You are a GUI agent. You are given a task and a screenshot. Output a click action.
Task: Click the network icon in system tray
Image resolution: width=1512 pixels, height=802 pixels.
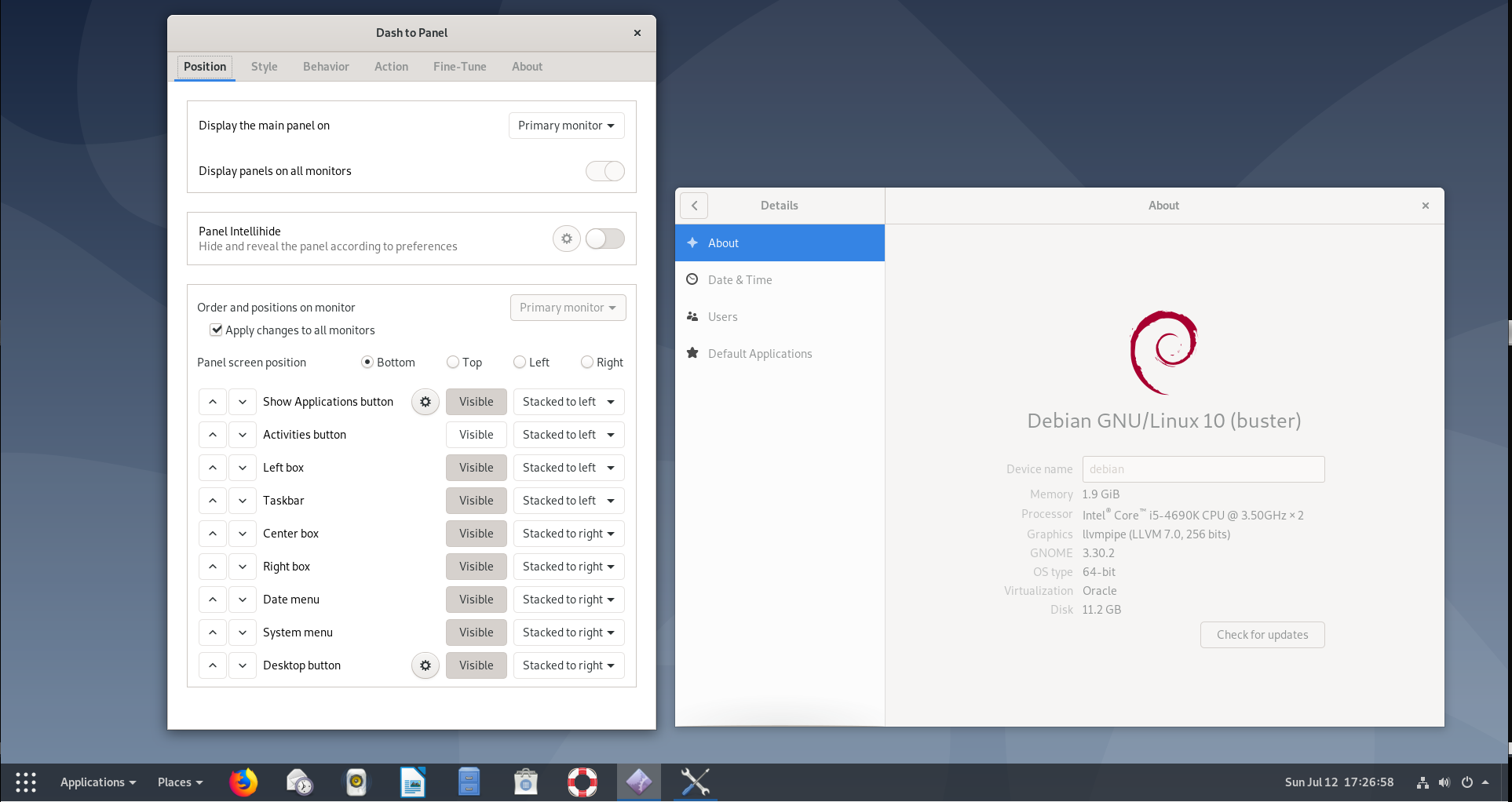pos(1423,782)
